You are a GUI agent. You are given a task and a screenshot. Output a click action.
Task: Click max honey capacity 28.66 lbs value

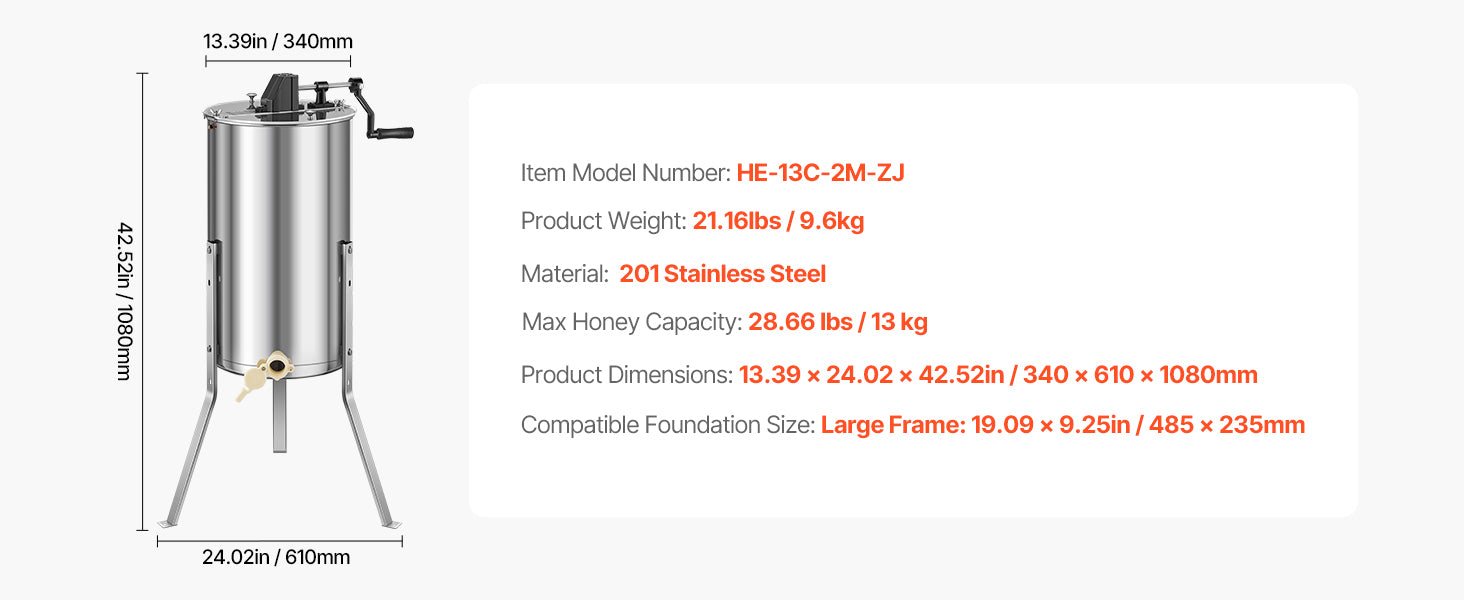coord(838,322)
